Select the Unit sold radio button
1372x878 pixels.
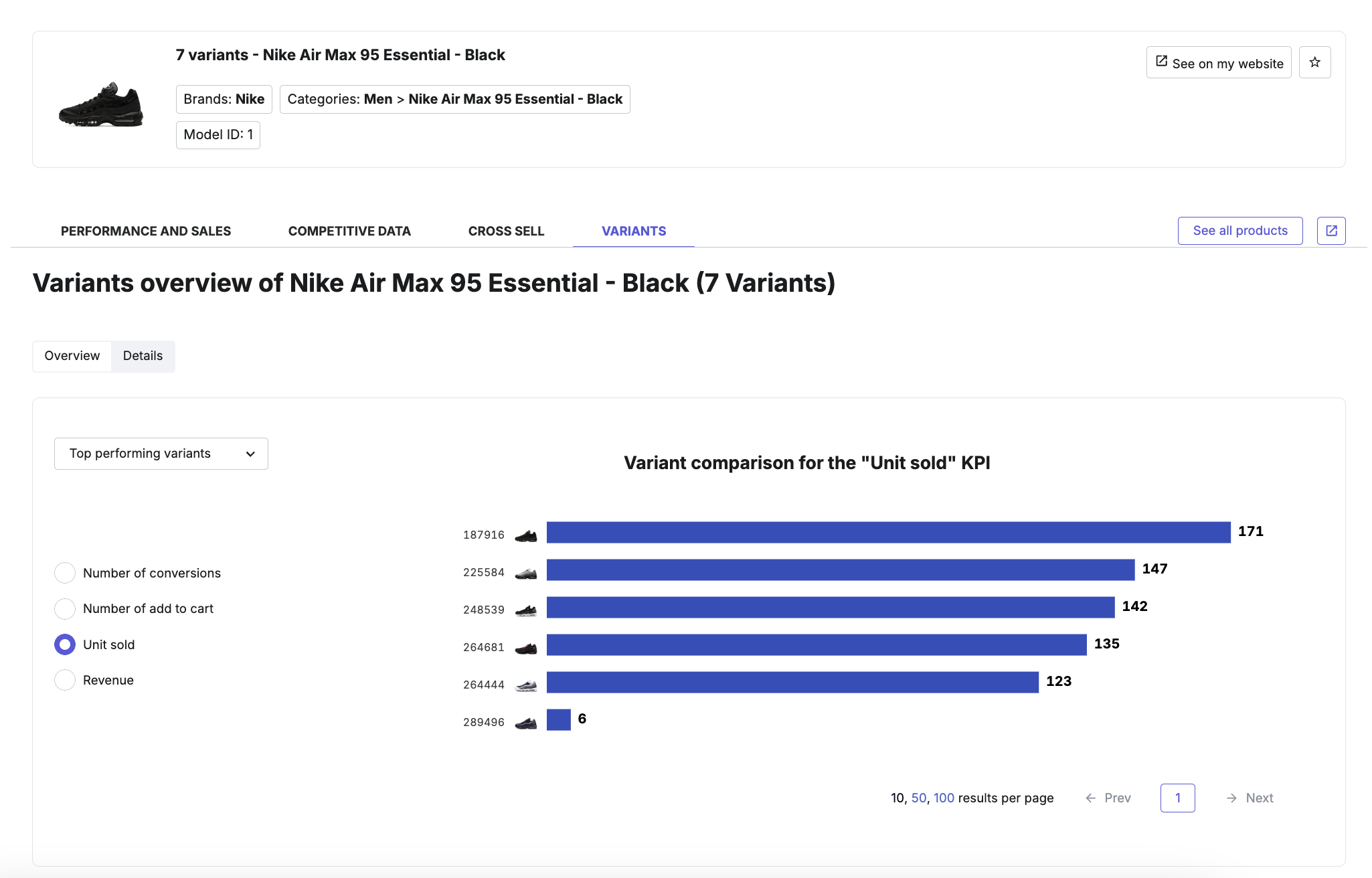pos(65,644)
